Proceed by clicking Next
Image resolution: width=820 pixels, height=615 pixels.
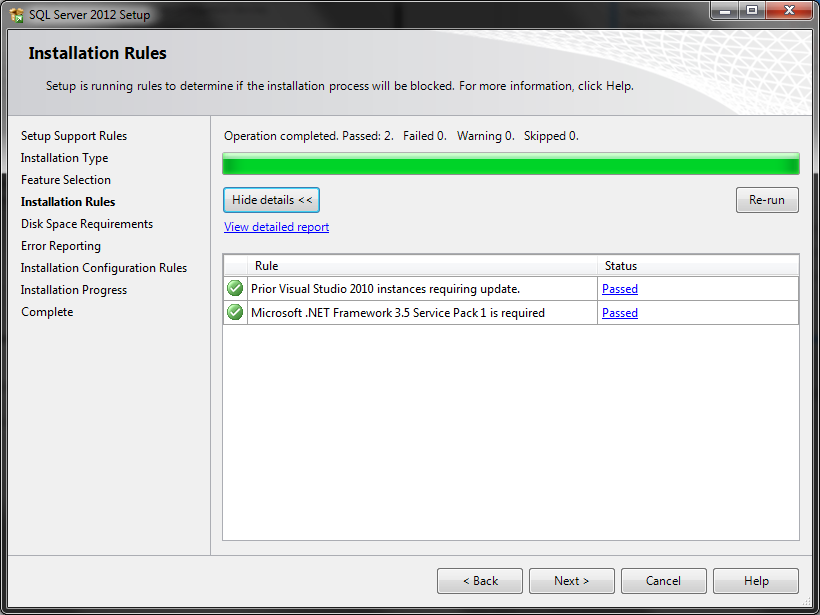pyautogui.click(x=571, y=580)
